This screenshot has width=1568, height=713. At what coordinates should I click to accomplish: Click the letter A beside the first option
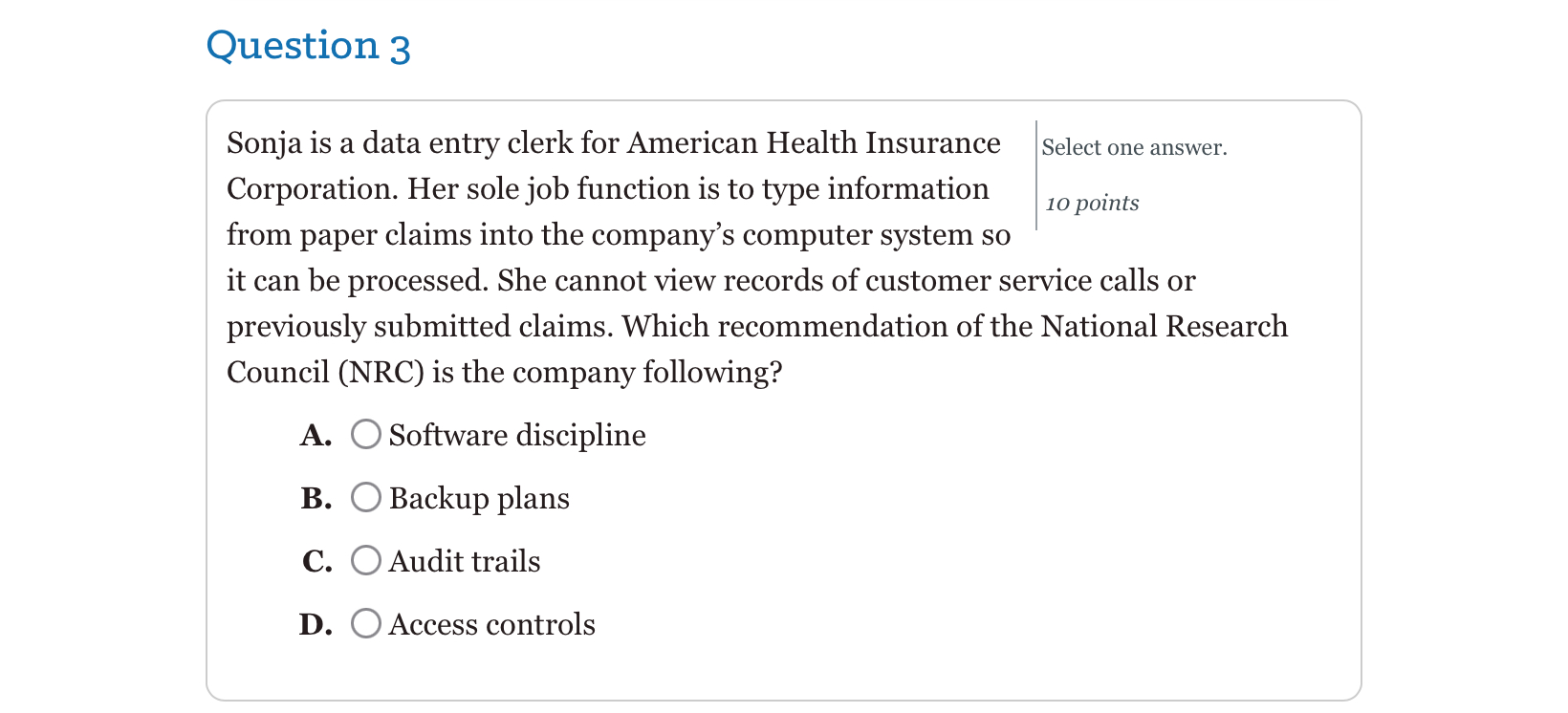tap(316, 435)
